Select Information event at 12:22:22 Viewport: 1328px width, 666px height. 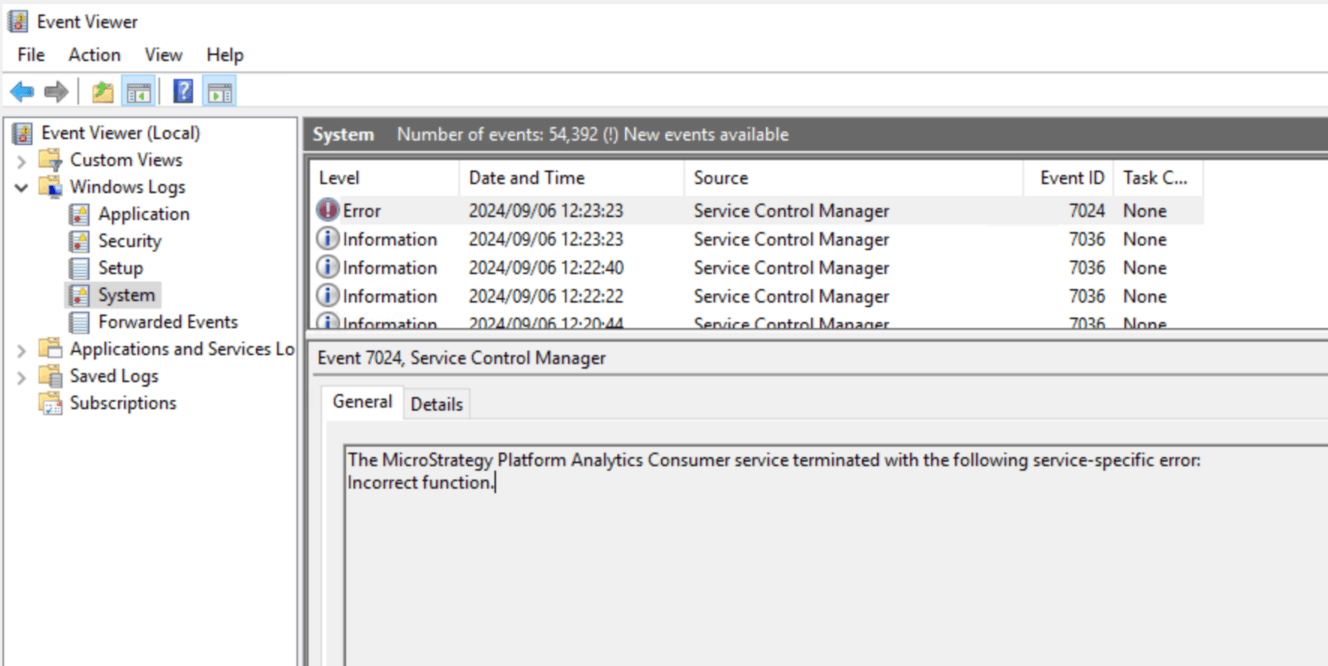click(x=757, y=296)
